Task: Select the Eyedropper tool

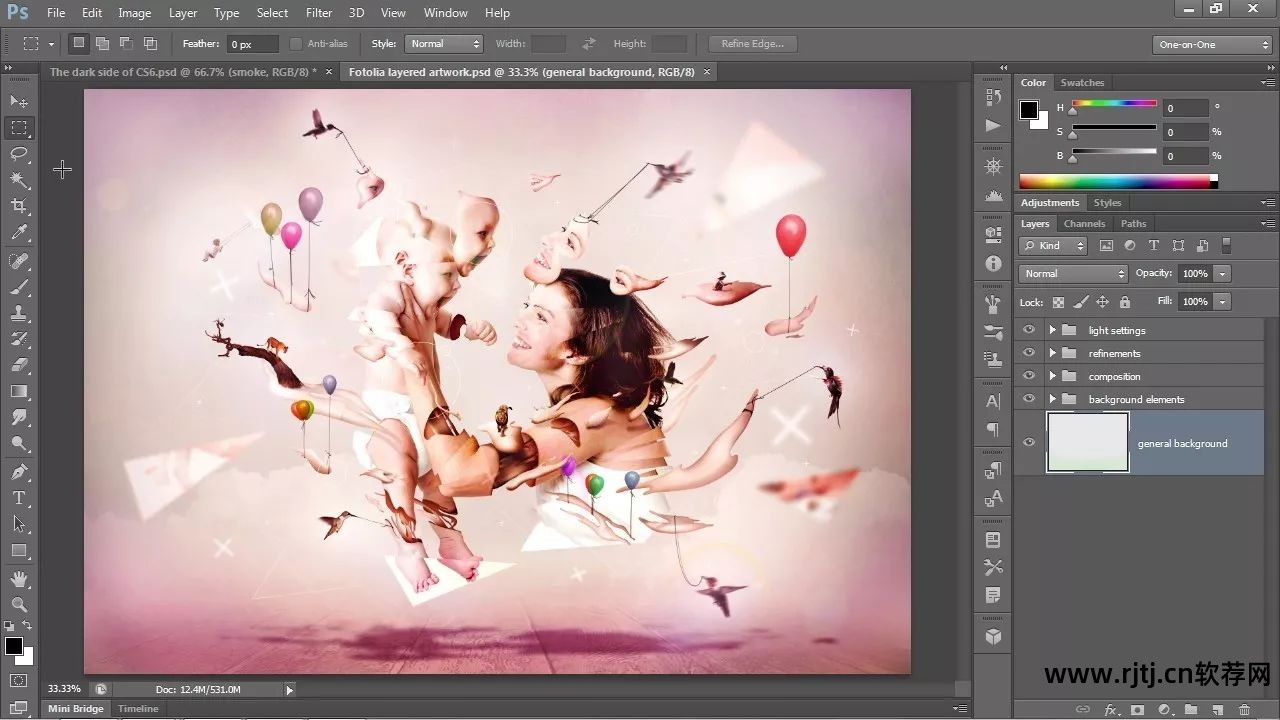Action: (x=19, y=233)
